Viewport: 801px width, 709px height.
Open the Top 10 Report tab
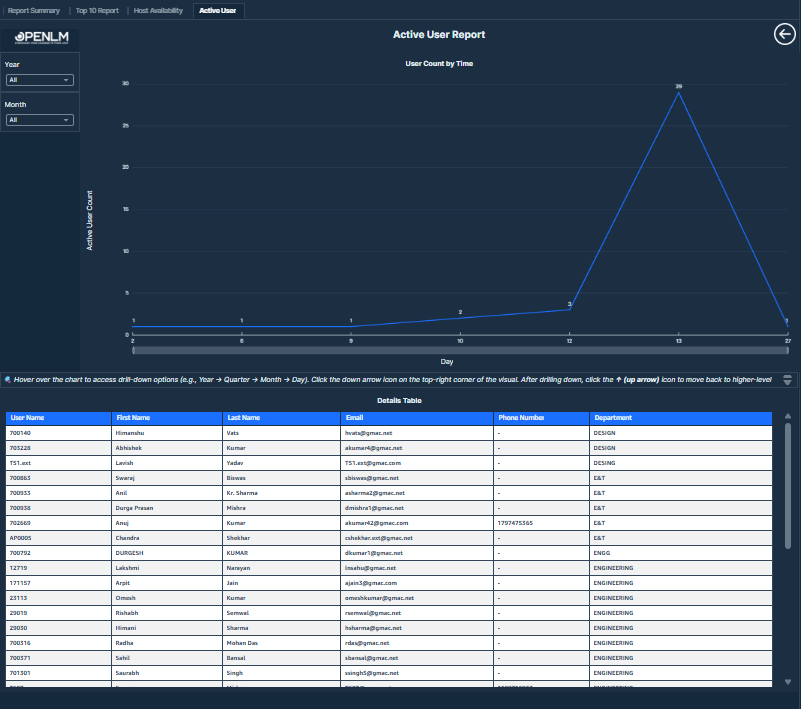coord(97,10)
